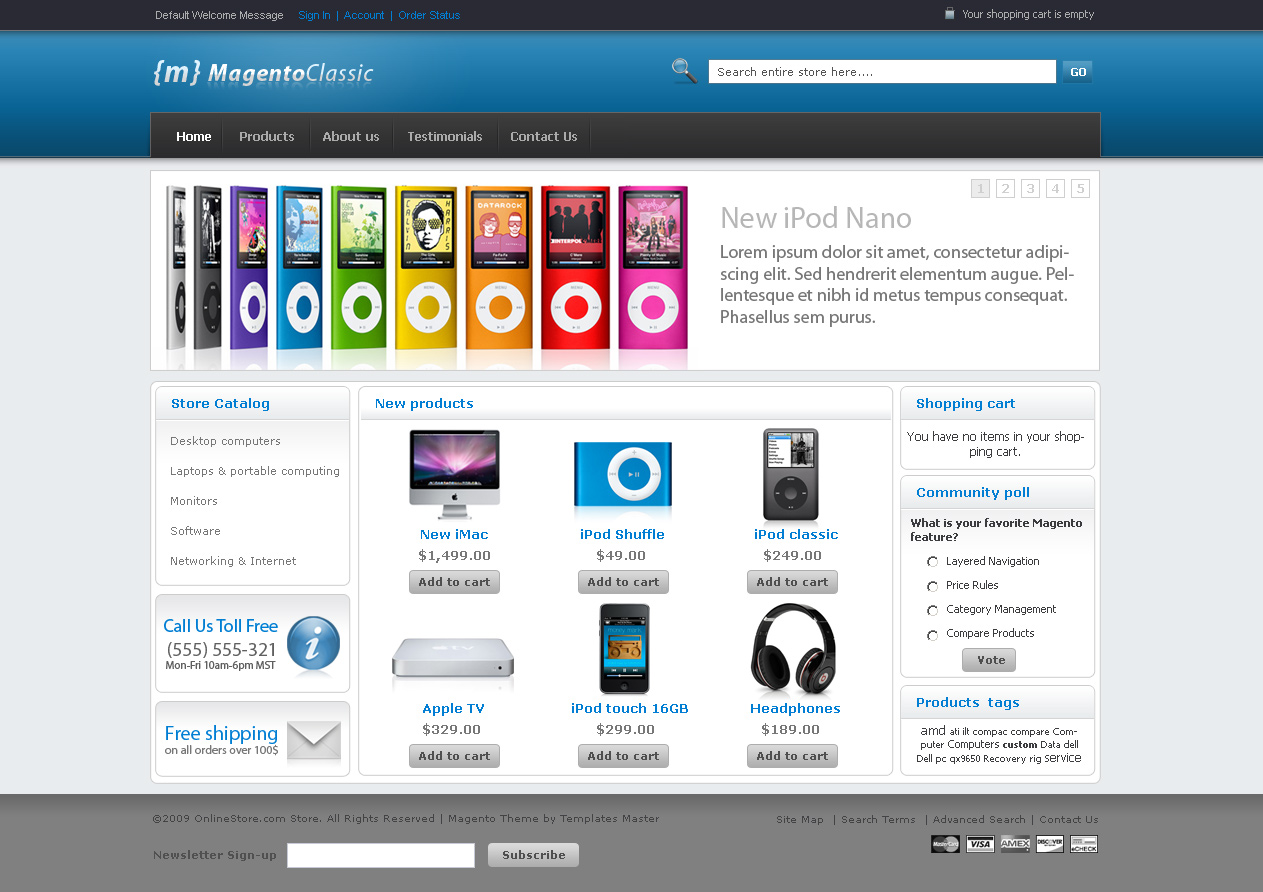Viewport: 1263px width, 892px height.
Task: Open the Software catalog category
Action: pos(195,531)
